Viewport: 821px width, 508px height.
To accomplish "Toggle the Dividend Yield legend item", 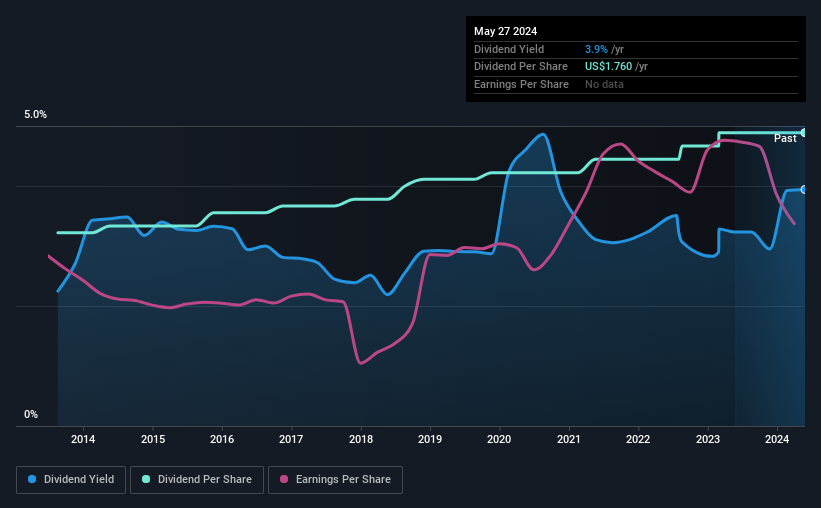I will 70,480.
